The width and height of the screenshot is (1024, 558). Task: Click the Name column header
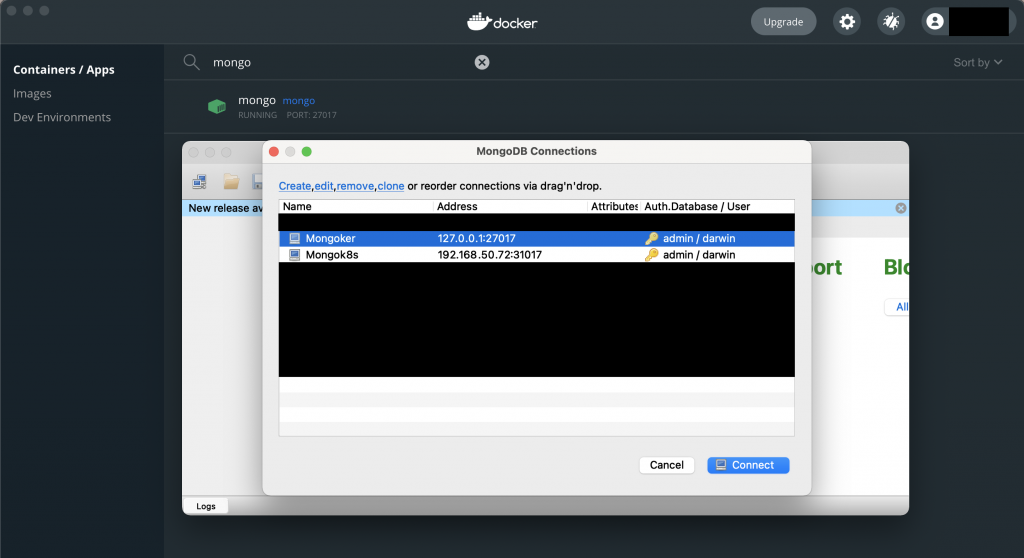coord(356,206)
